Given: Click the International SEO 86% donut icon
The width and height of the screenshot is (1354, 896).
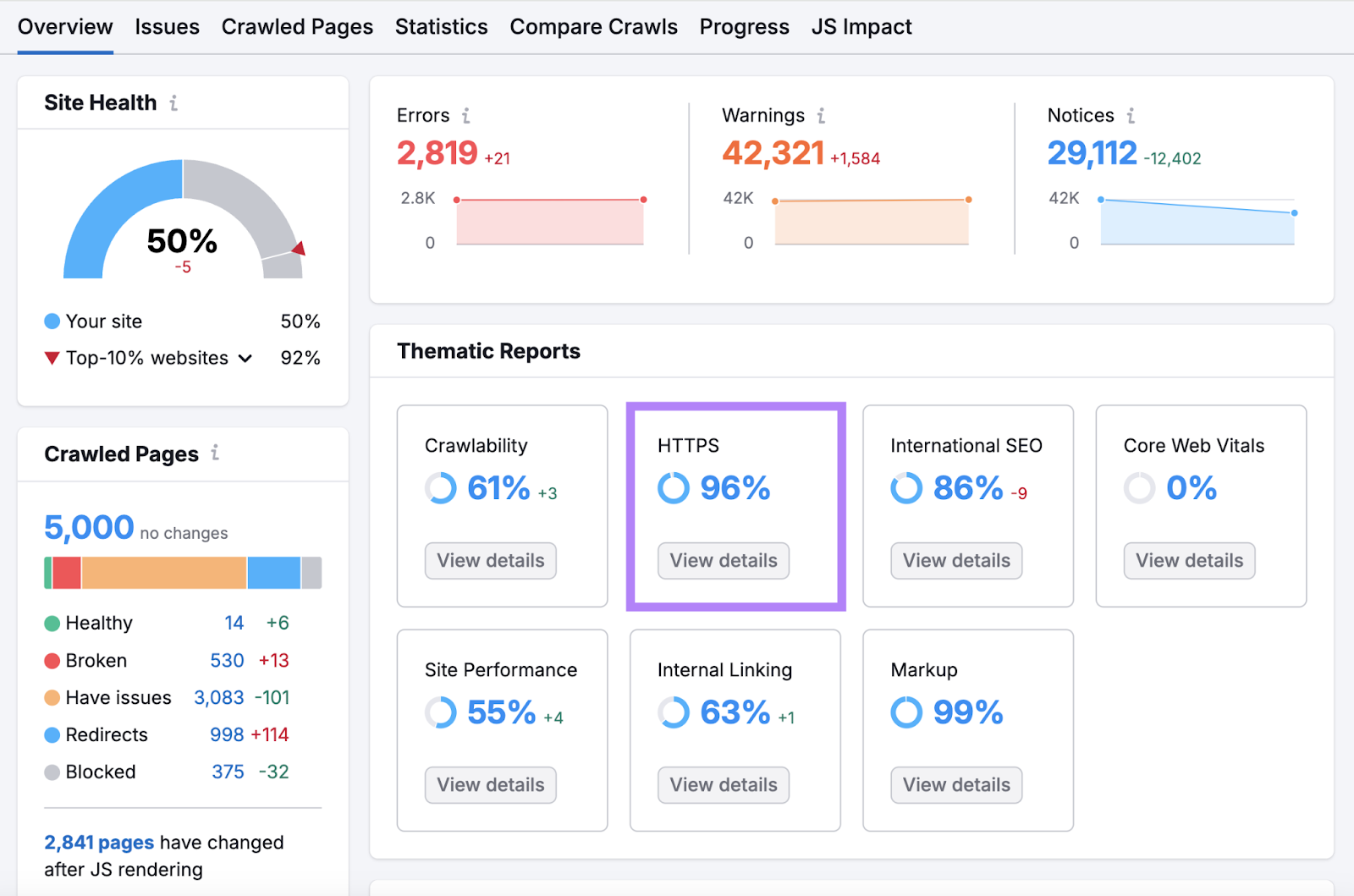Looking at the screenshot, I should click(x=906, y=488).
